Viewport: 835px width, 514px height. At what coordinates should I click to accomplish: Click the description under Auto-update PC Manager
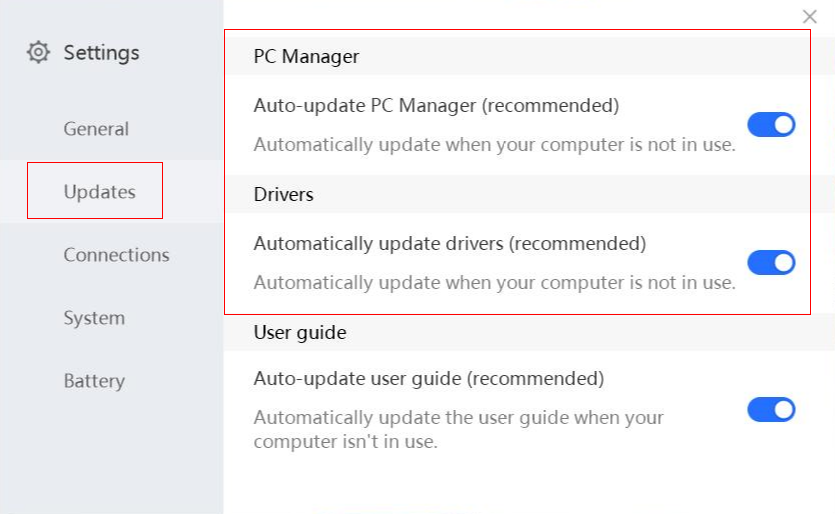coord(494,144)
